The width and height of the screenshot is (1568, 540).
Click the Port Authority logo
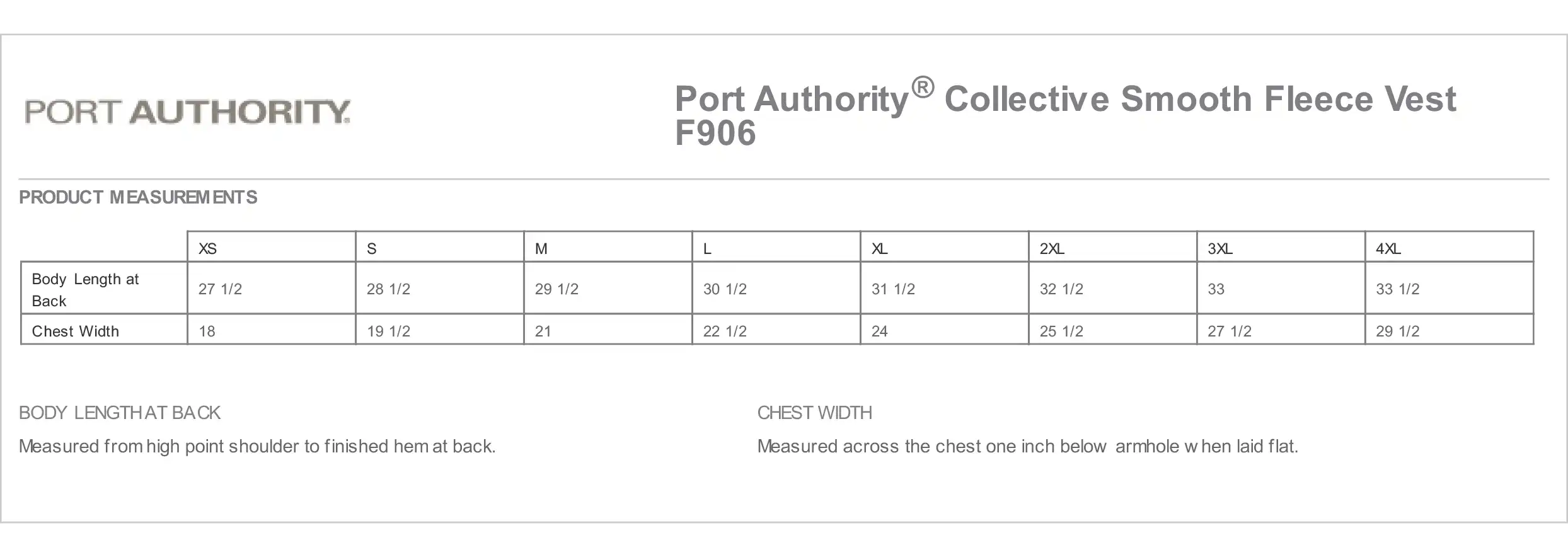(x=187, y=112)
